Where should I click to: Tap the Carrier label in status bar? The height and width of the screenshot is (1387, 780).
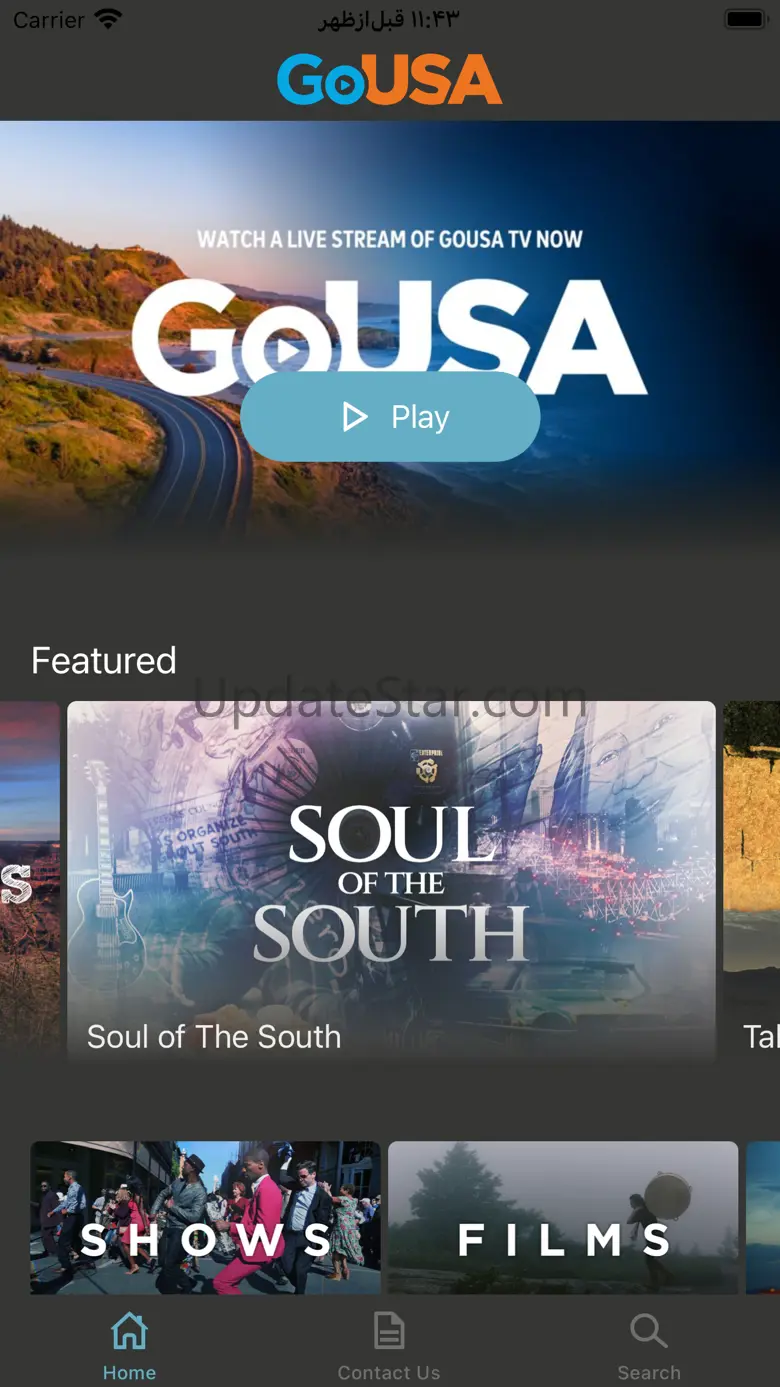[48, 20]
